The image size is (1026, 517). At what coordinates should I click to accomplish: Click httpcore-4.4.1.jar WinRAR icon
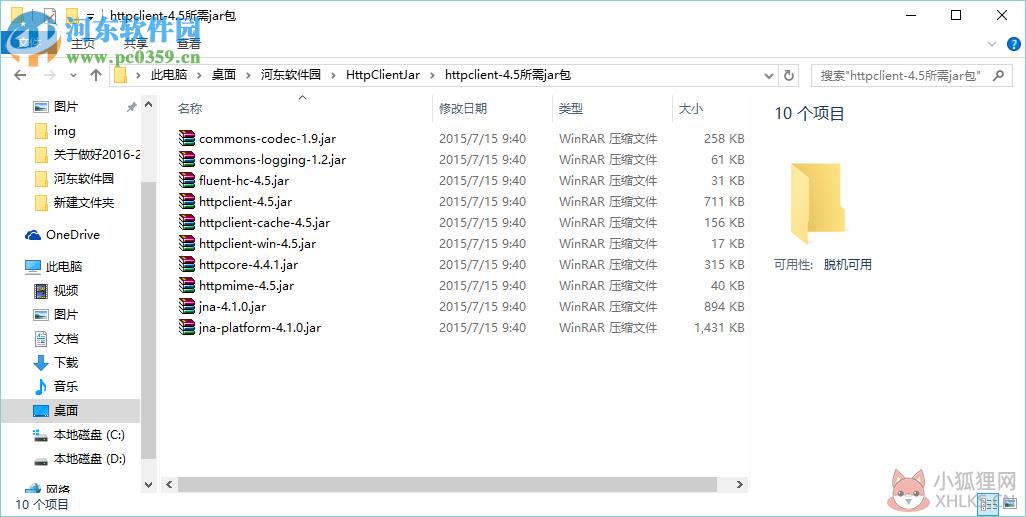tap(187, 264)
